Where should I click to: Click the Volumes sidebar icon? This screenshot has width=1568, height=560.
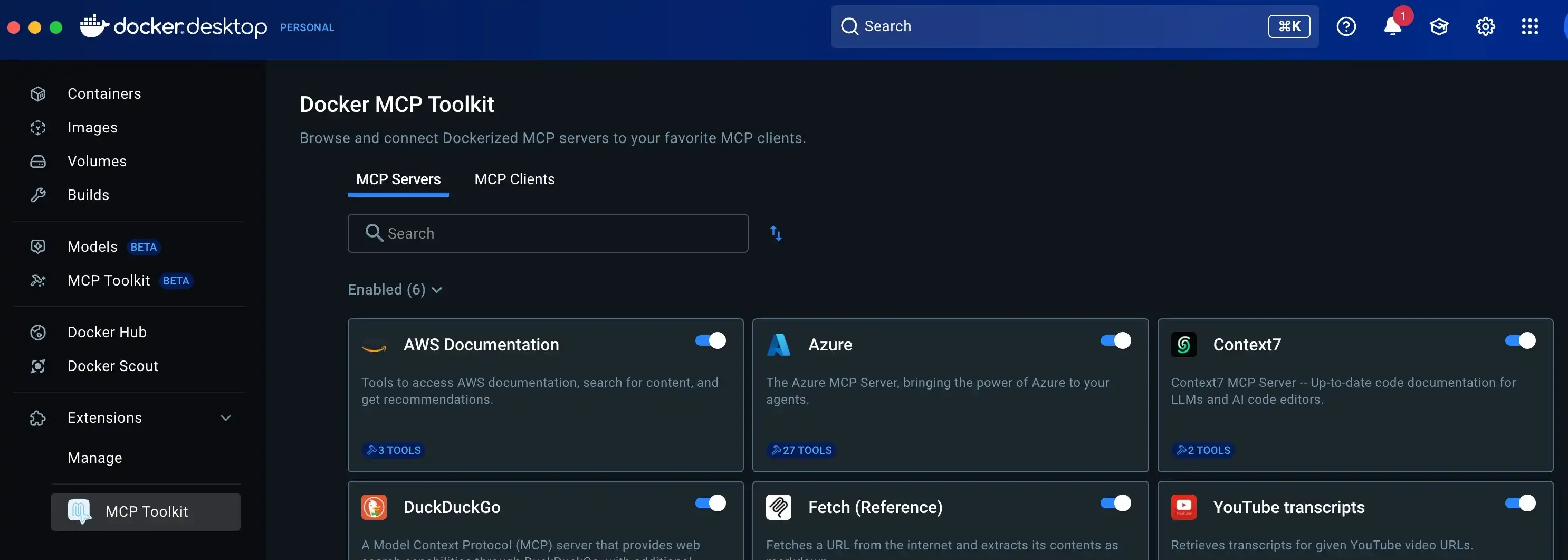tap(38, 162)
